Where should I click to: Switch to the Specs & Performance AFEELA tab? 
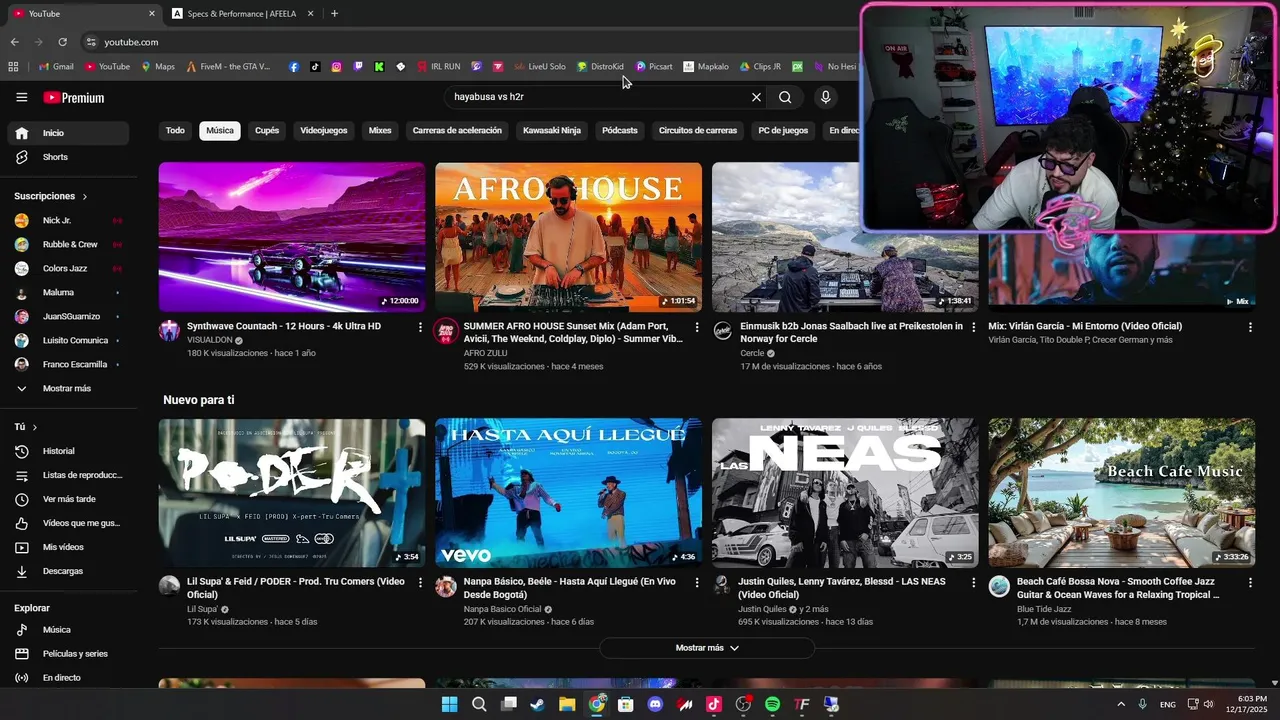[x=243, y=14]
